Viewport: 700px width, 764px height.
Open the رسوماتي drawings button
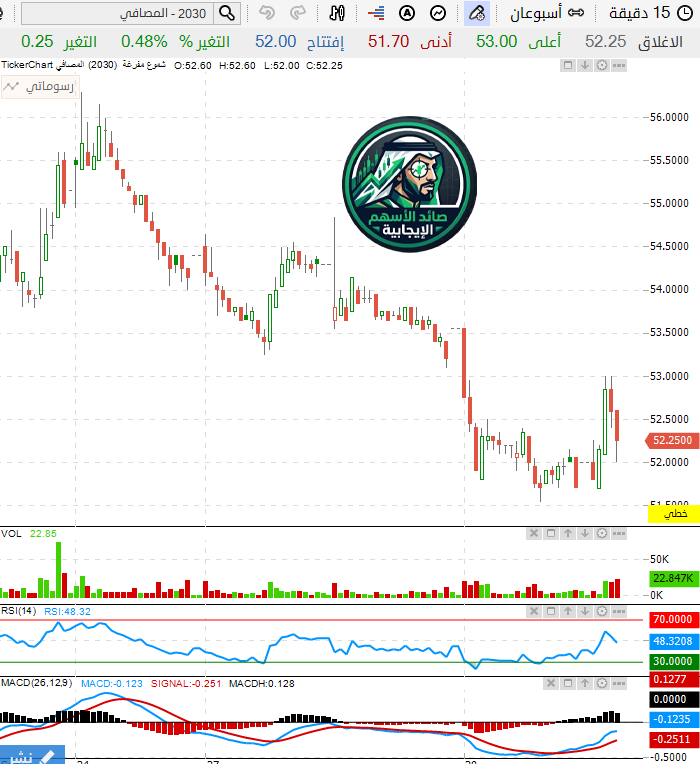(x=40, y=87)
